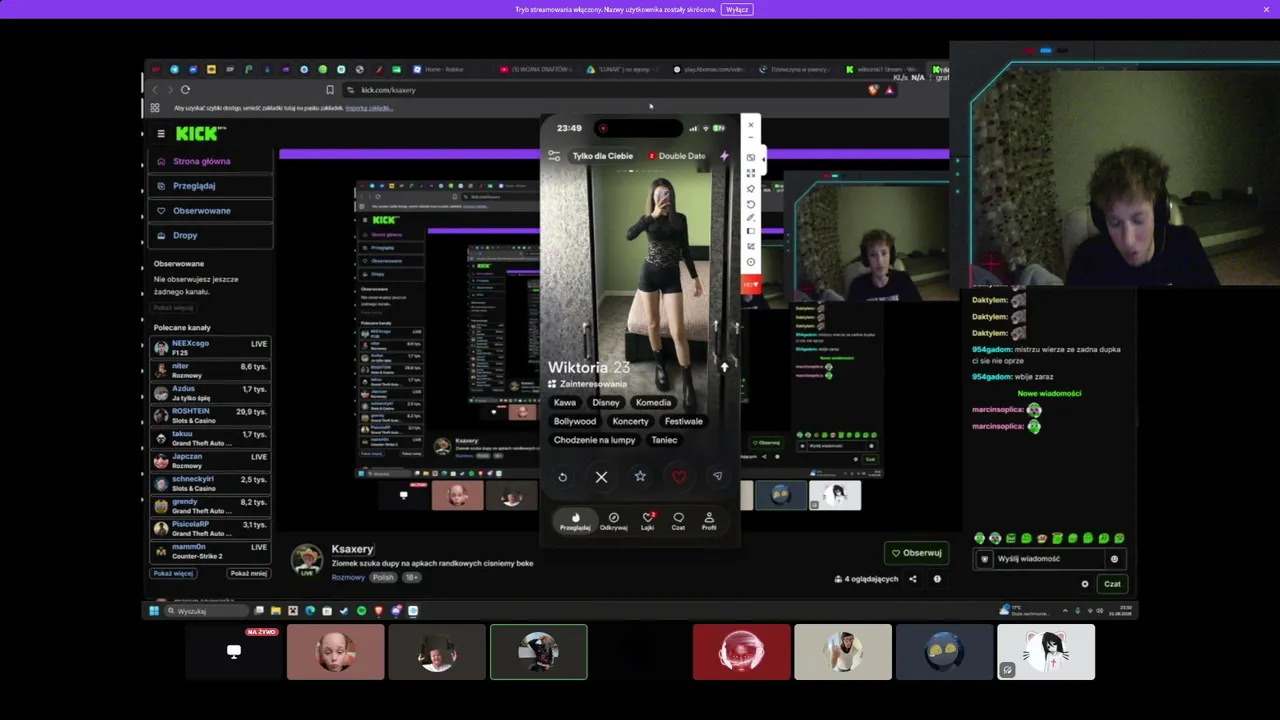Open the Czat tab in dating app

[x=678, y=521]
